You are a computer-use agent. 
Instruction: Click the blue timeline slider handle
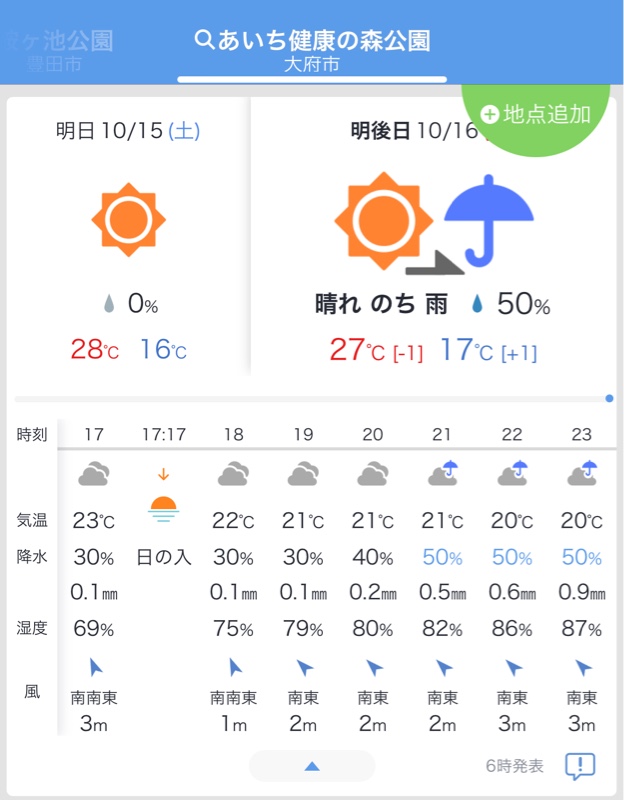click(x=609, y=398)
